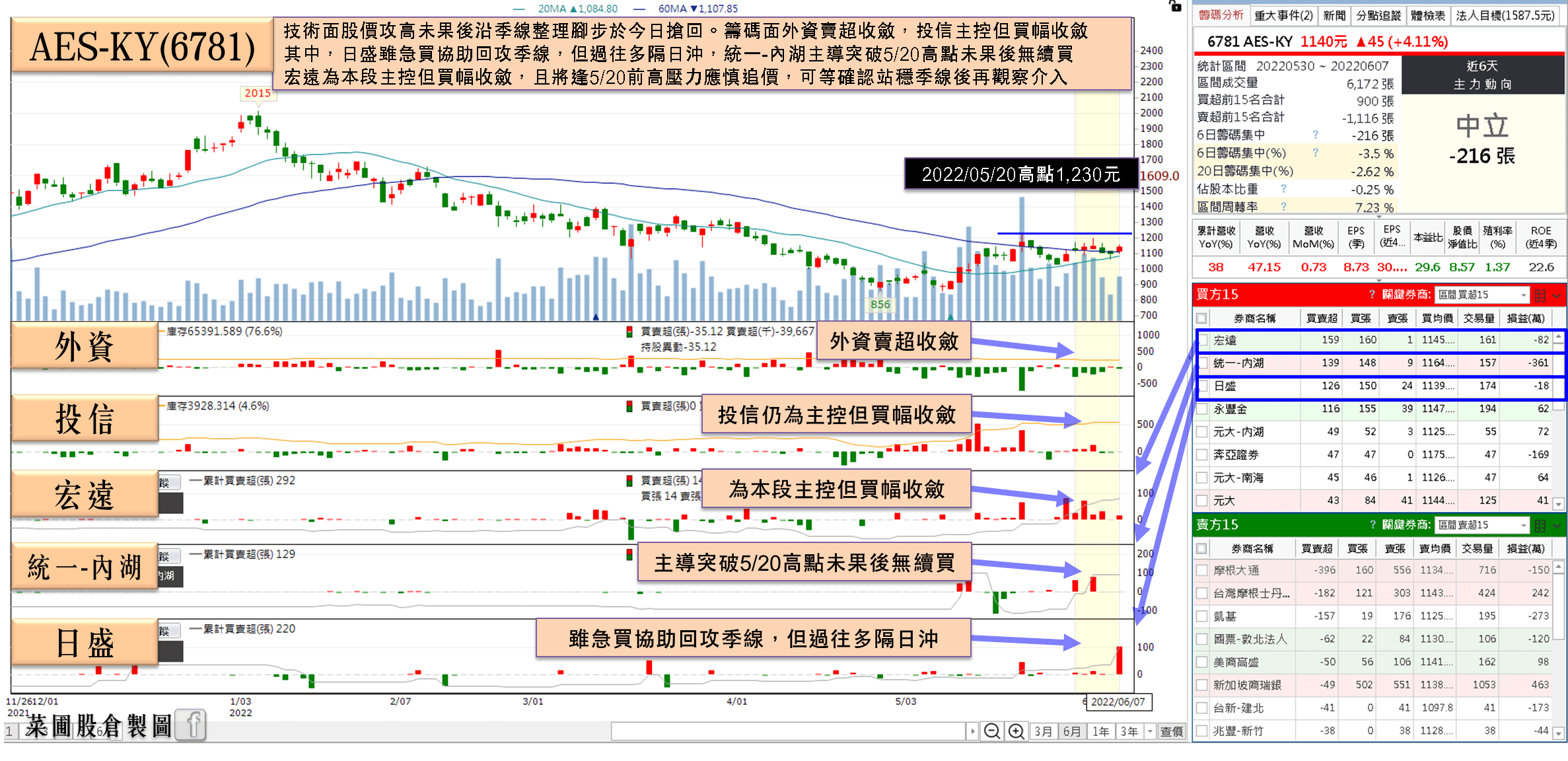Tick the checkbox for 凱基
The width and height of the screenshot is (1568, 761).
(x=1202, y=616)
